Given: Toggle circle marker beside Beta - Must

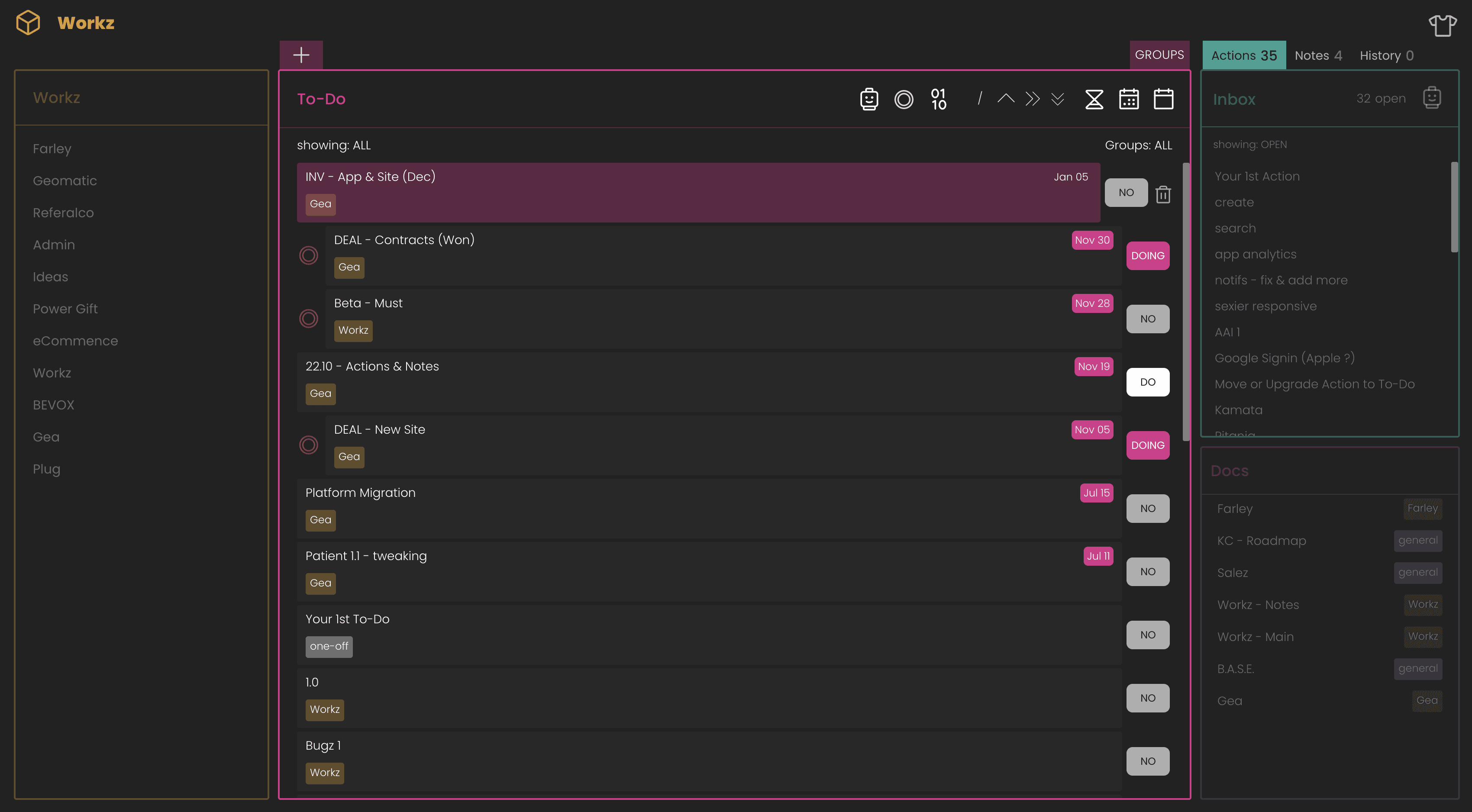Looking at the screenshot, I should [x=309, y=318].
